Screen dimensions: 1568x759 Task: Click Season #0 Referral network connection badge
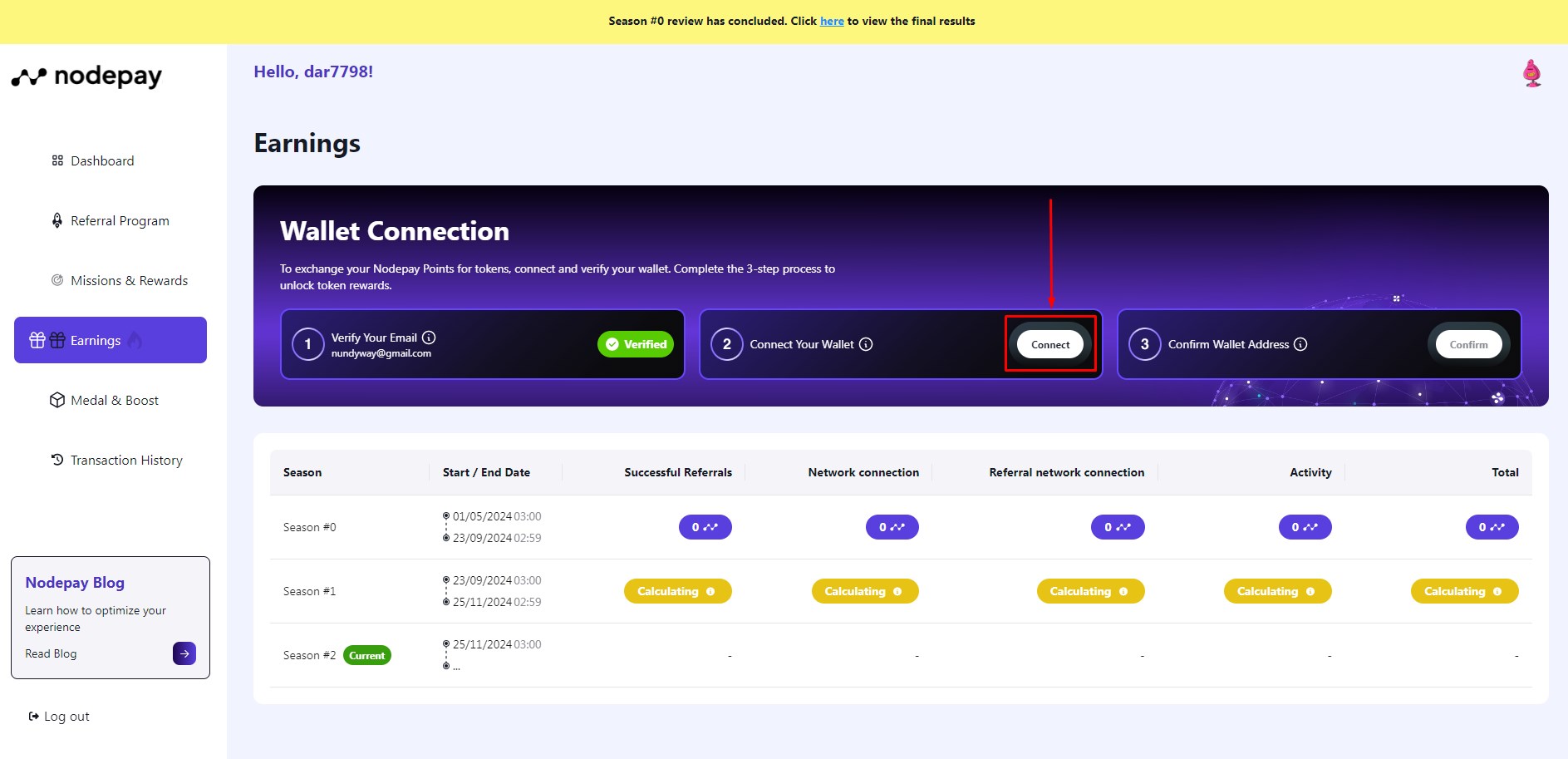[1118, 527]
